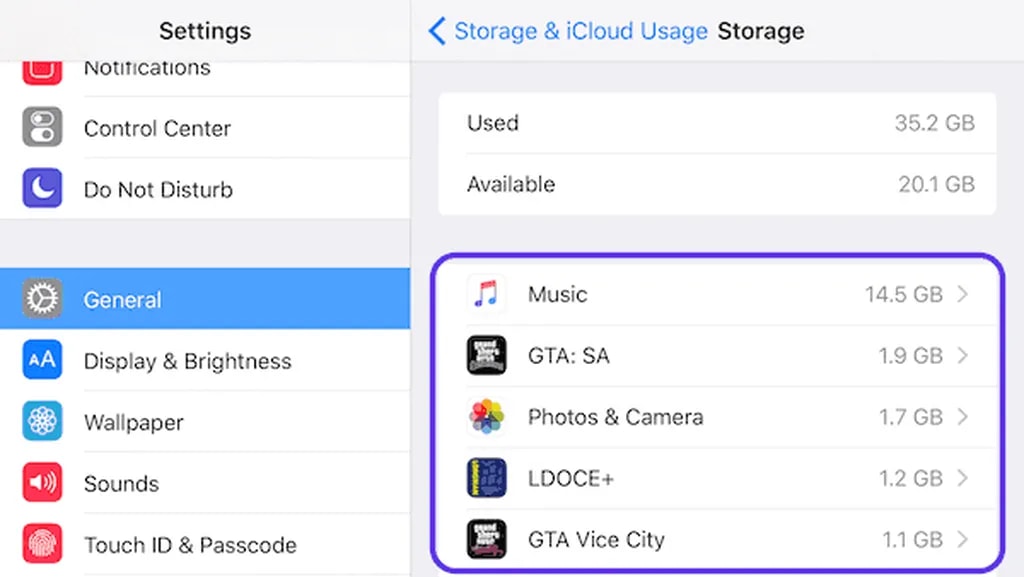1024x577 pixels.
Task: Tap the GTA: SA app icon
Action: click(486, 355)
